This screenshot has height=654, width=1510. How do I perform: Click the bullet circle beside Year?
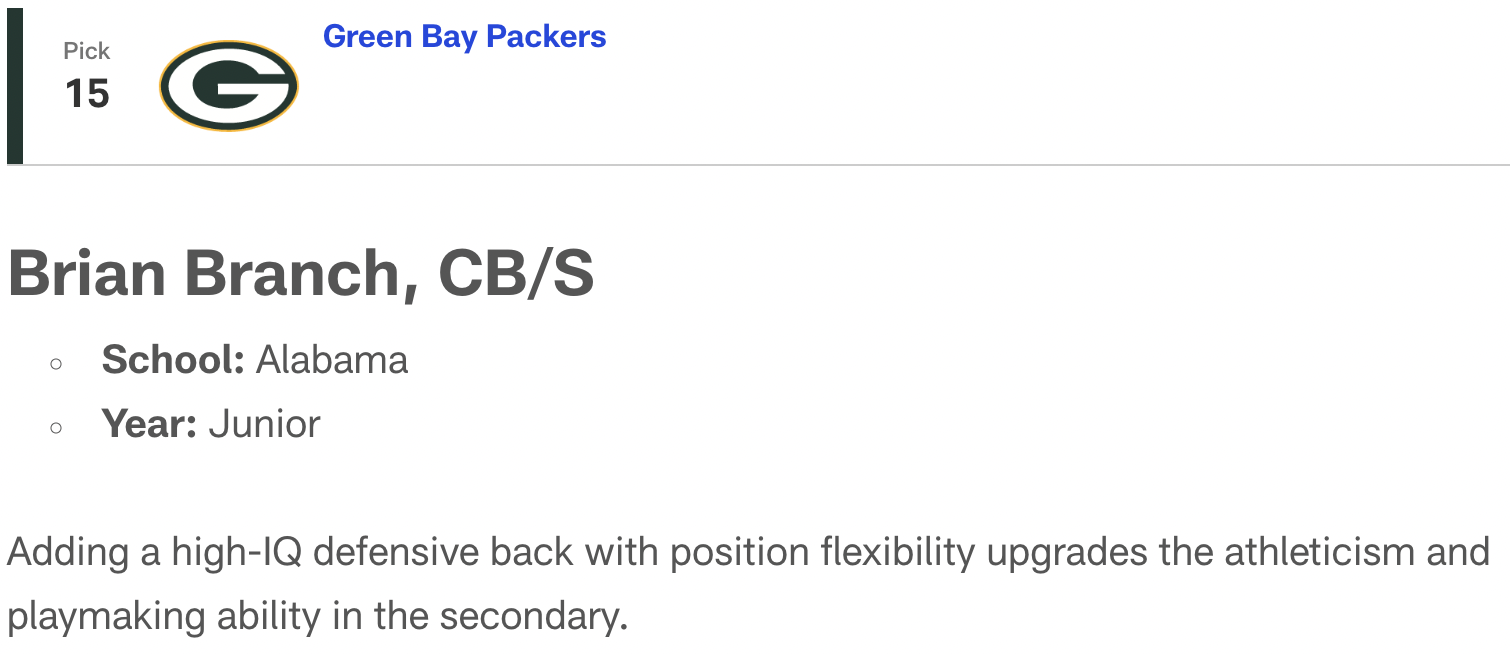56,427
